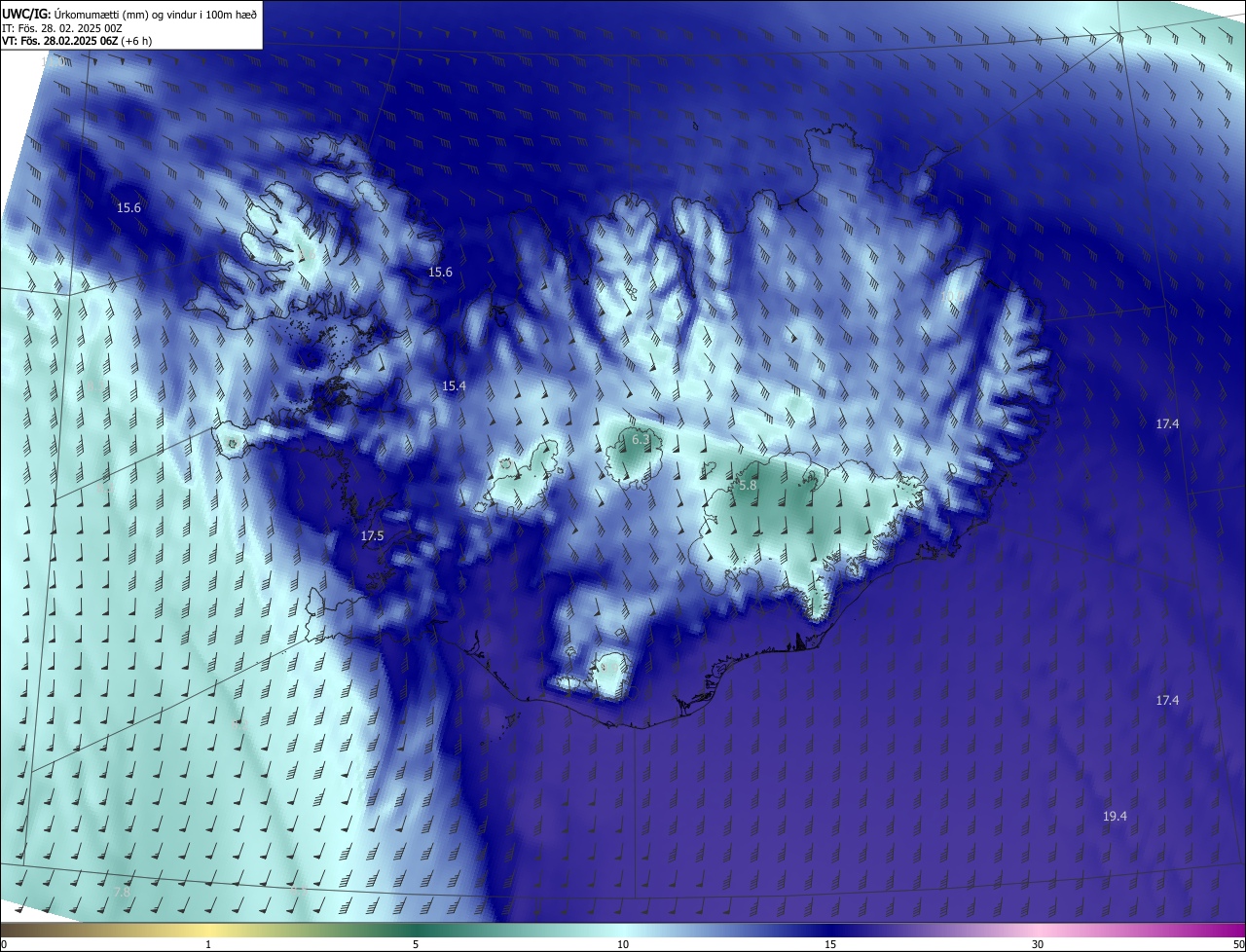
Task: Select the 17.5 value label over Faxaflói bay
Action: tap(372, 536)
